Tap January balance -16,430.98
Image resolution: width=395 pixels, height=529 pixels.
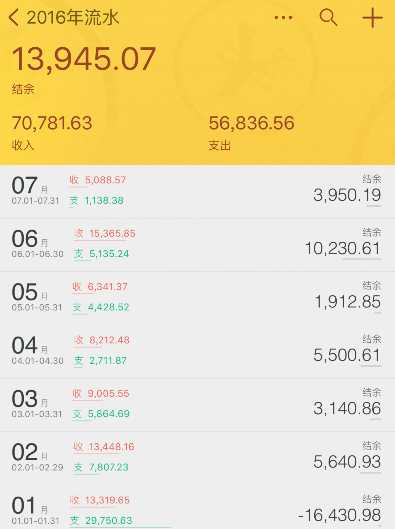click(339, 515)
